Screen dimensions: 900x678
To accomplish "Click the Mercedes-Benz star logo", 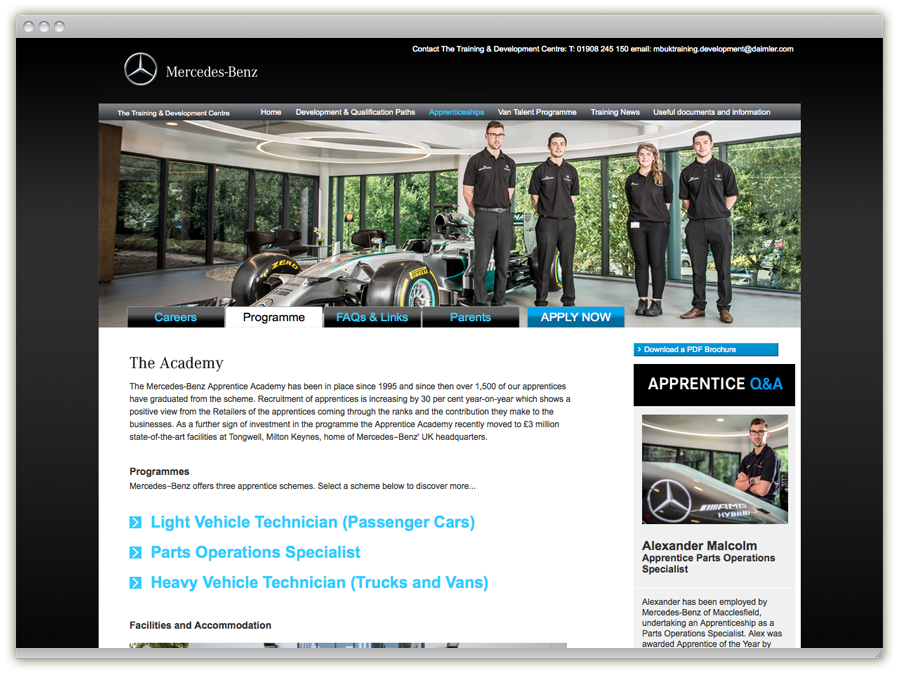I will click(141, 70).
